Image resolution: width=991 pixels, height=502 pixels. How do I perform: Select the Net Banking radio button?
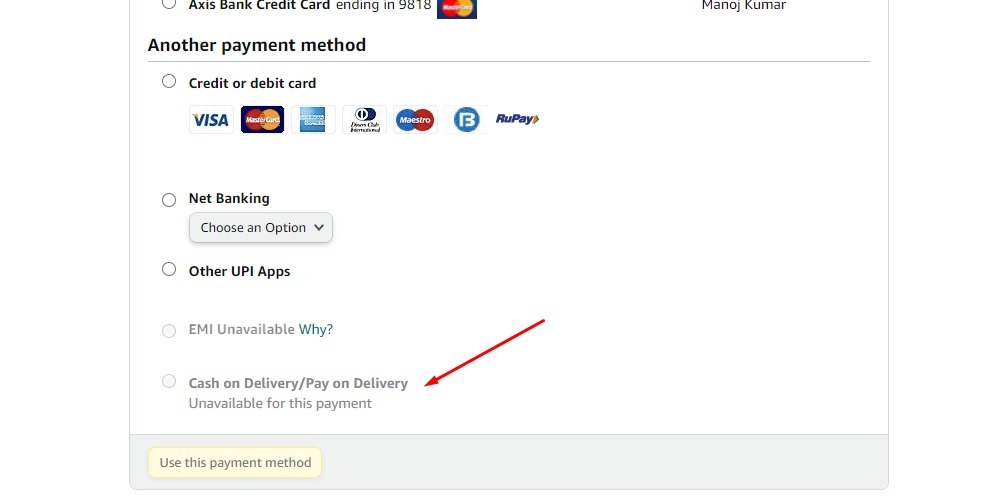(169, 200)
